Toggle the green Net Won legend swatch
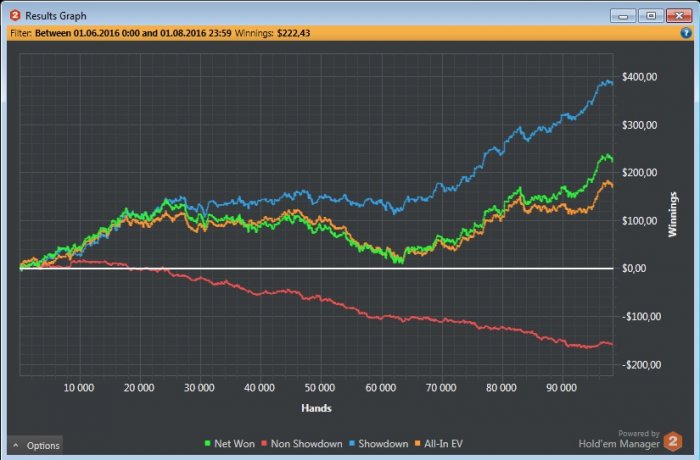The width and height of the screenshot is (700, 460). pos(207,443)
